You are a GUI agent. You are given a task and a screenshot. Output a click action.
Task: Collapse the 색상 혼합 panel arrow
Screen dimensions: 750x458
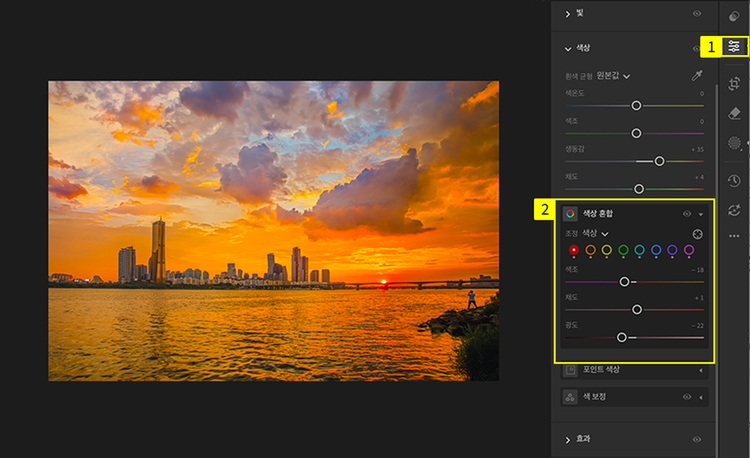pyautogui.click(x=701, y=214)
